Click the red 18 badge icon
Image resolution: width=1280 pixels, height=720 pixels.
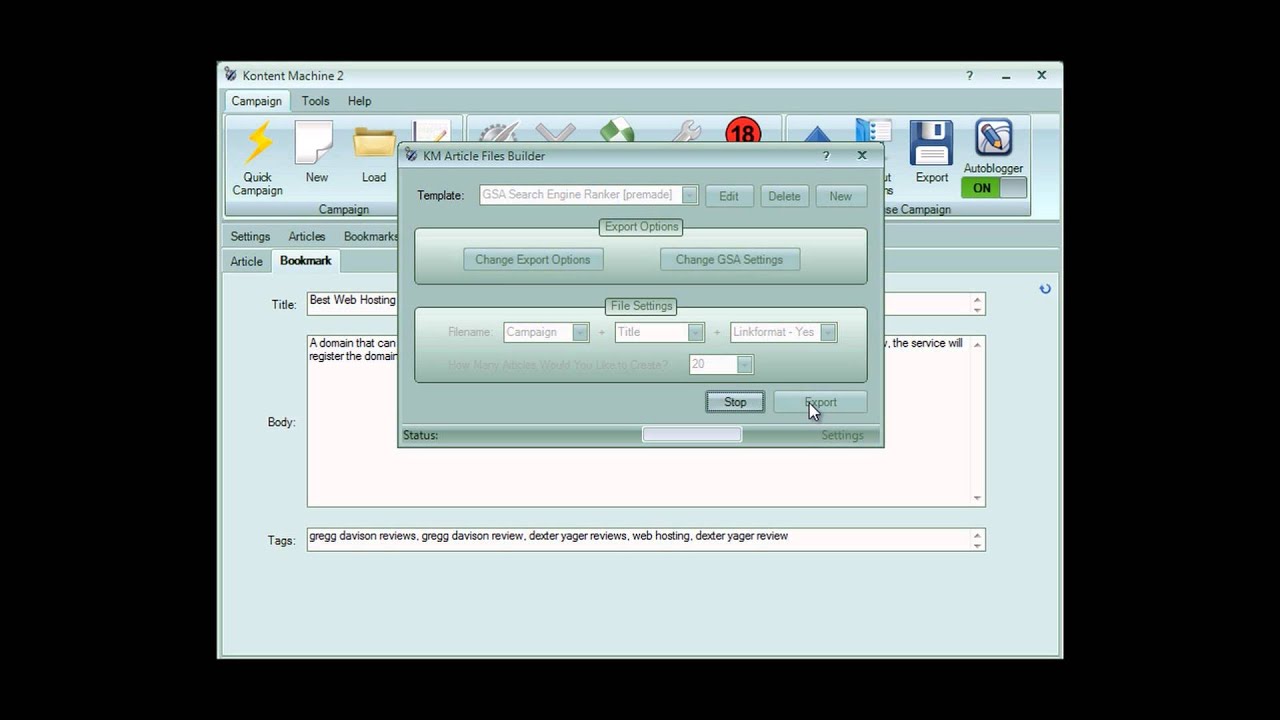743,132
